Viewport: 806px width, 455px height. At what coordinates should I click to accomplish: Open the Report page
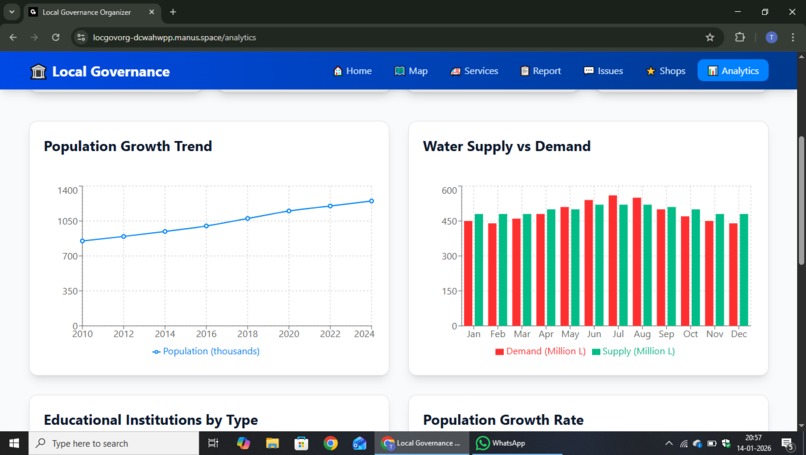pos(540,71)
